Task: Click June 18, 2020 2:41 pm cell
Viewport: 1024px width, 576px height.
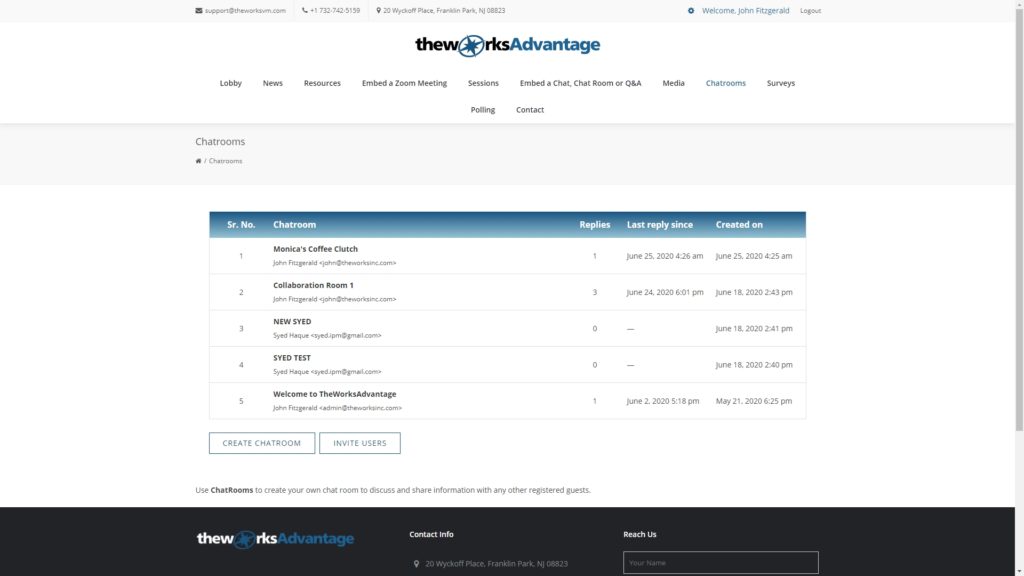Action: [754, 328]
